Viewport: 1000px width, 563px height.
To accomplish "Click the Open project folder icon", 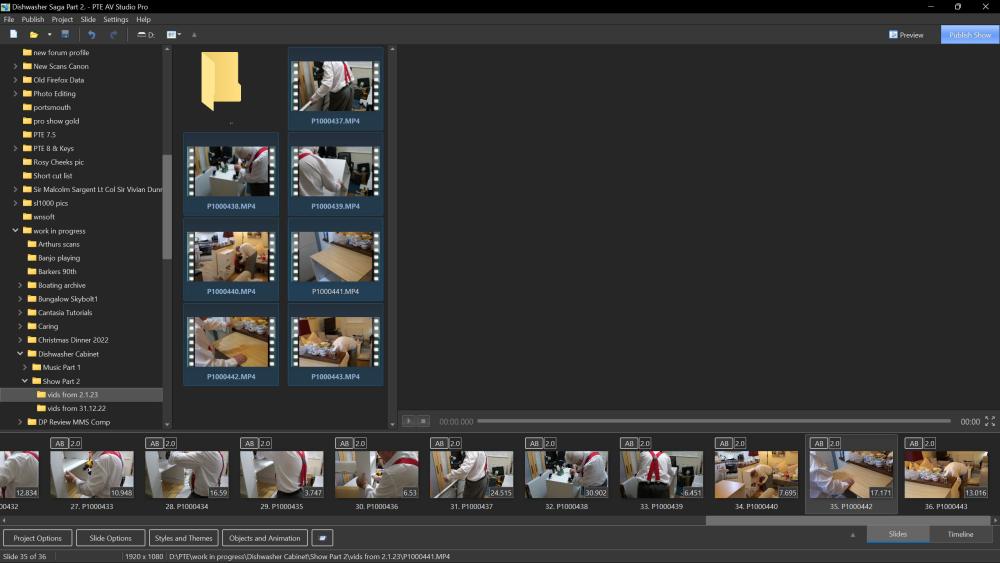I will 34,35.
